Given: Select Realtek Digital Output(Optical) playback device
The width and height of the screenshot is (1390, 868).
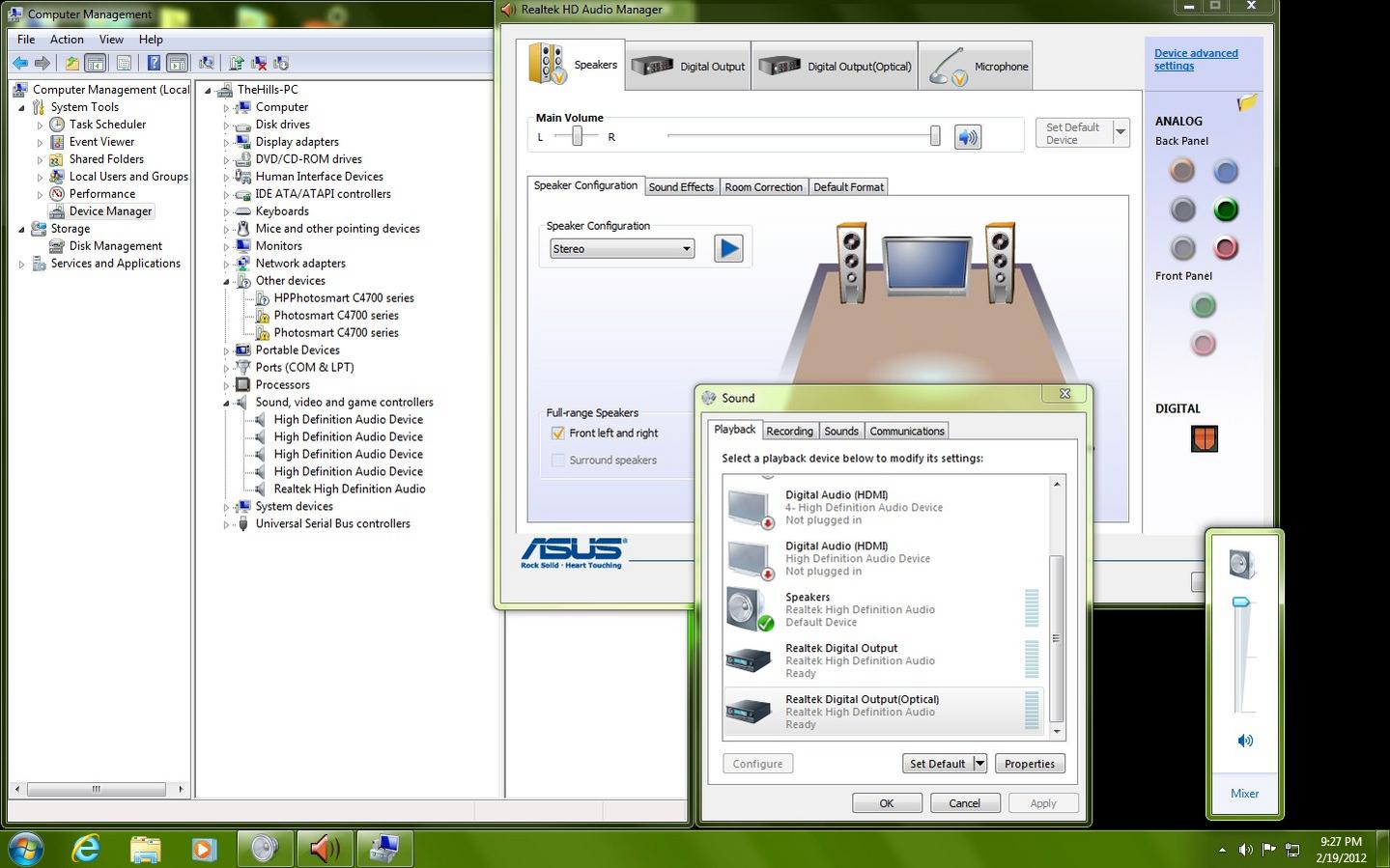Looking at the screenshot, I should (x=883, y=712).
